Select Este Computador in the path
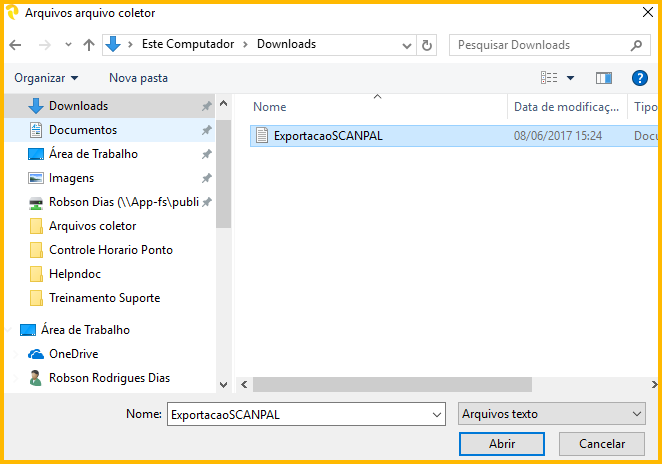This screenshot has width=662, height=464. coord(188,44)
